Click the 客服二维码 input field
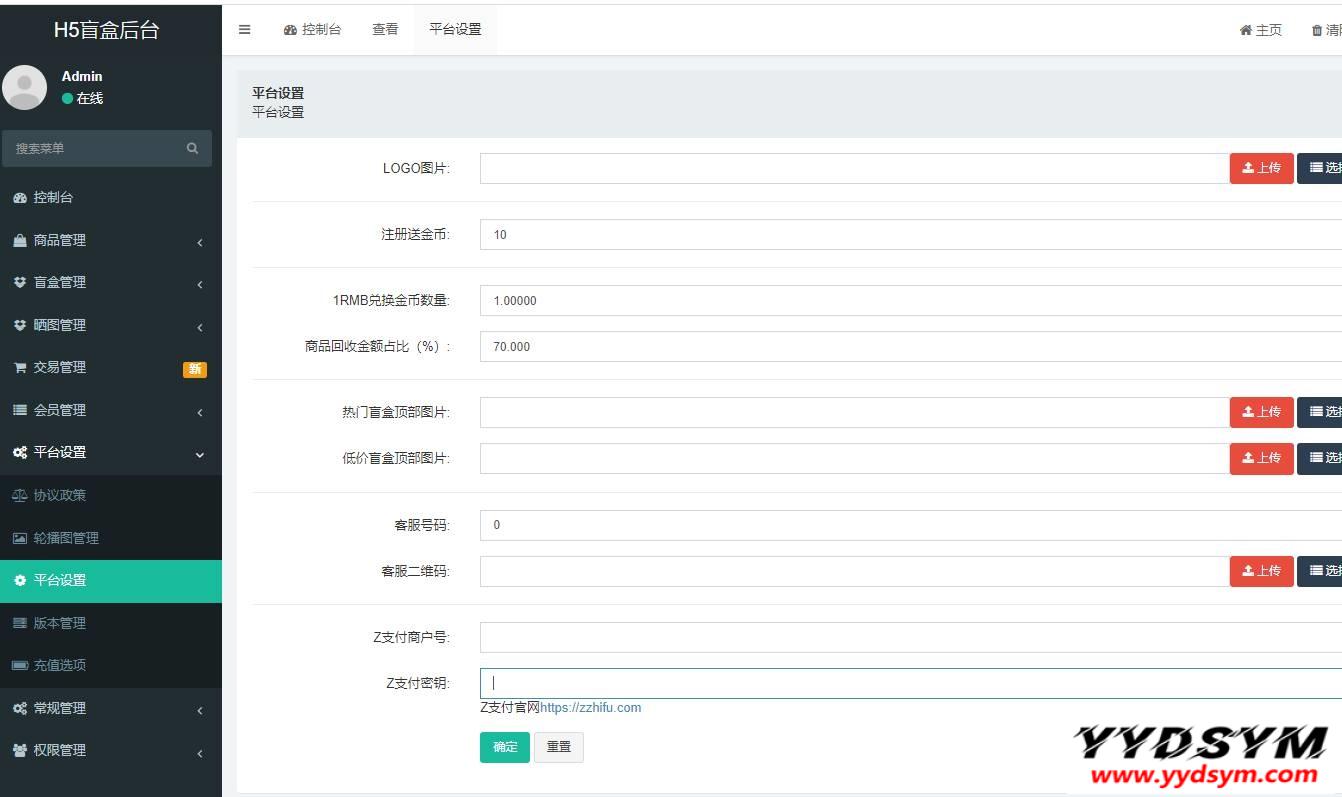The width and height of the screenshot is (1342, 797). [x=855, y=571]
